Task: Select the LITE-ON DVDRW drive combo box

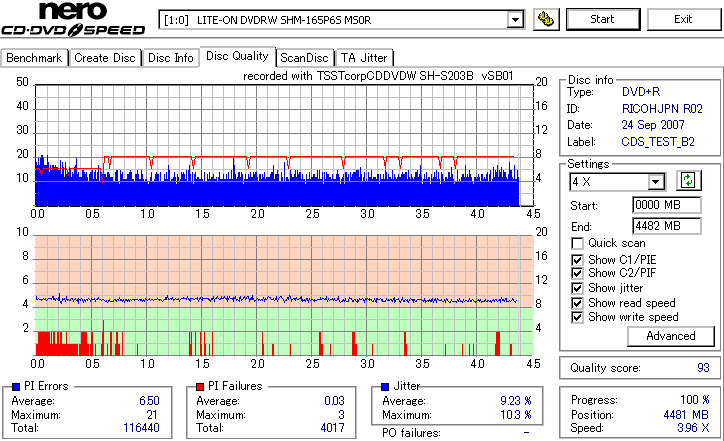Action: [341, 20]
